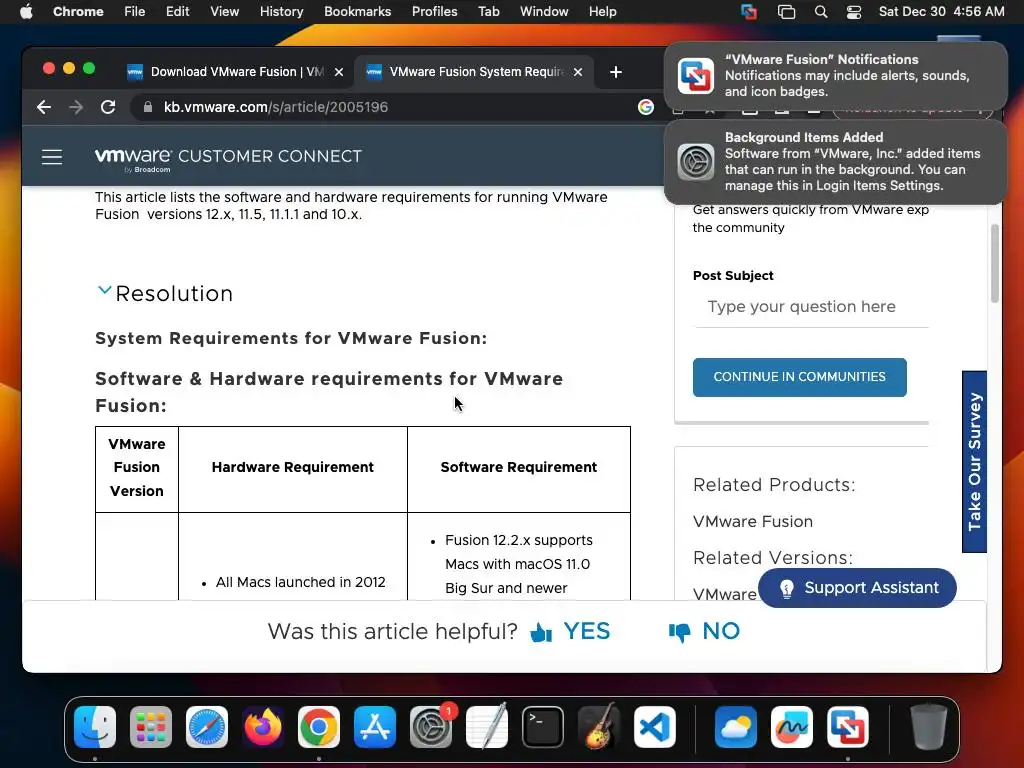Screen dimensions: 1024x768
Task: Vote YES article was helpful
Action: [x=570, y=631]
